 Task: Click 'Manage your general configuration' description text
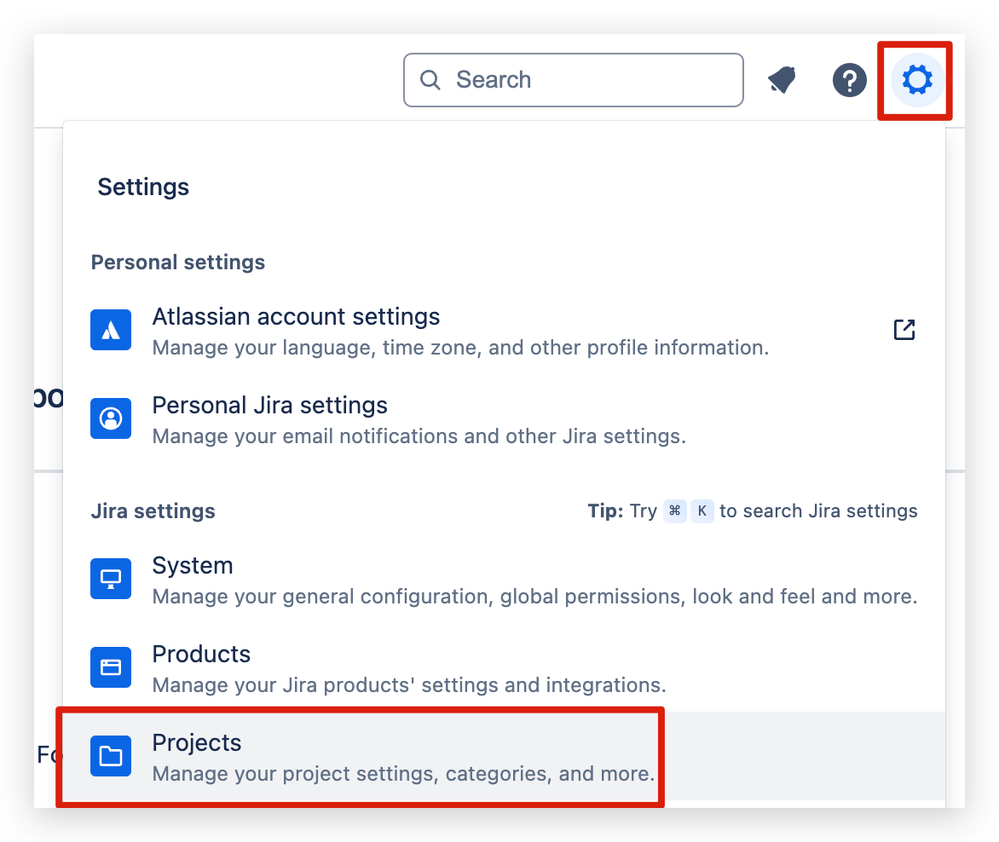[x=535, y=596]
